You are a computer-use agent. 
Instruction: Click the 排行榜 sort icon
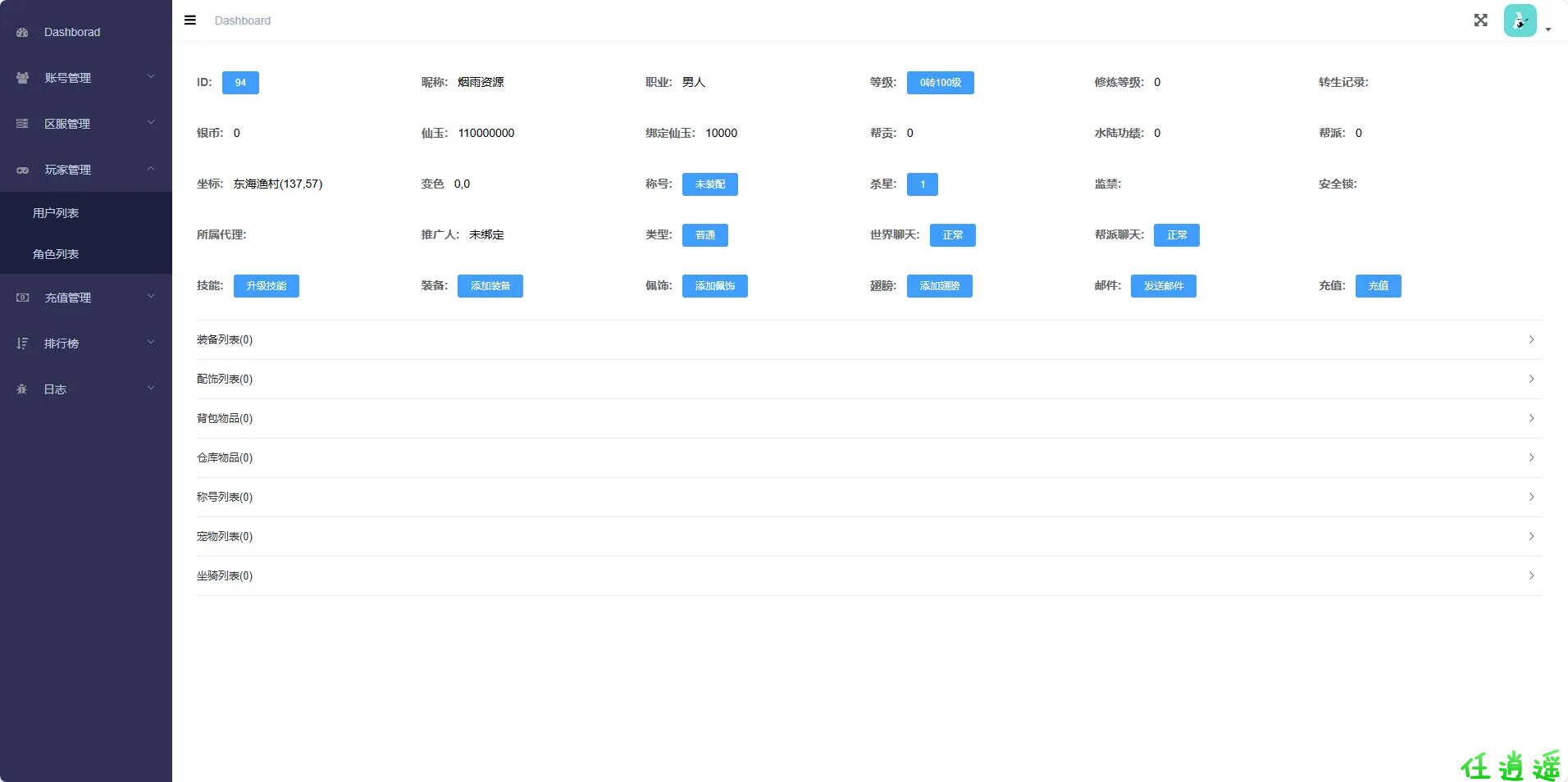tap(22, 343)
